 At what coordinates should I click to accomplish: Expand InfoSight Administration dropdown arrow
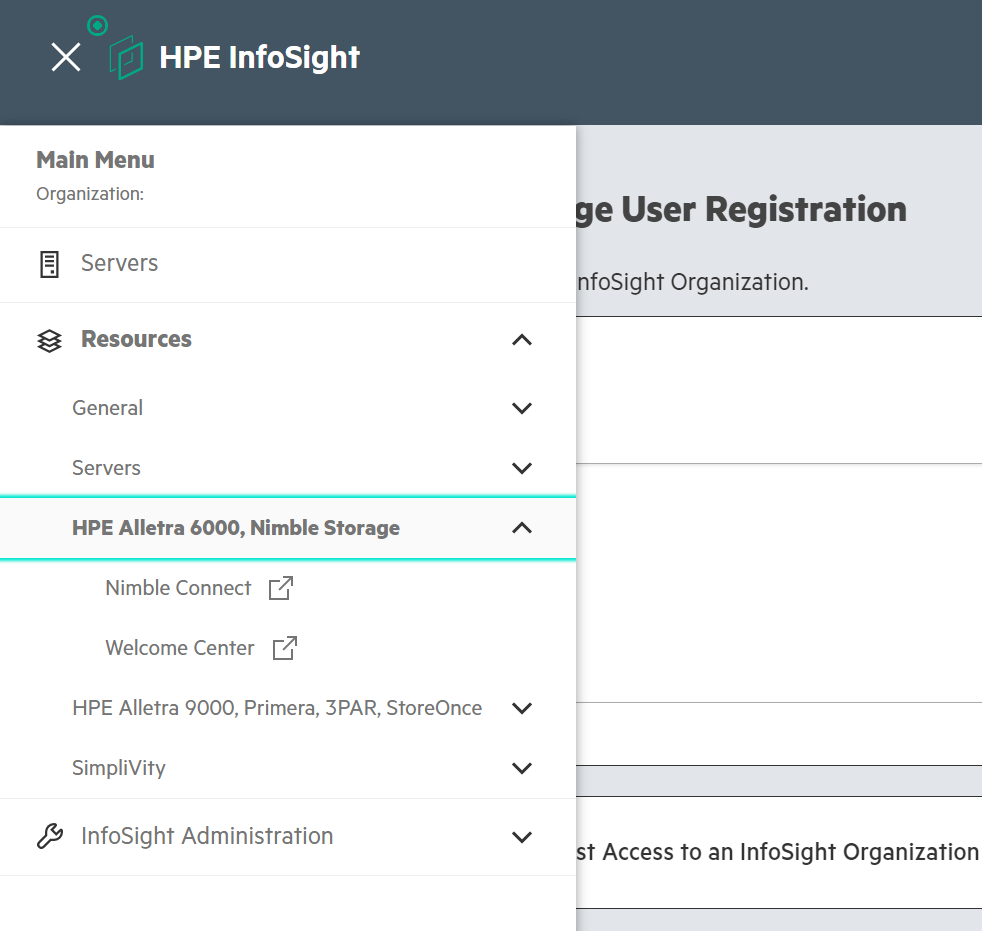(x=521, y=836)
